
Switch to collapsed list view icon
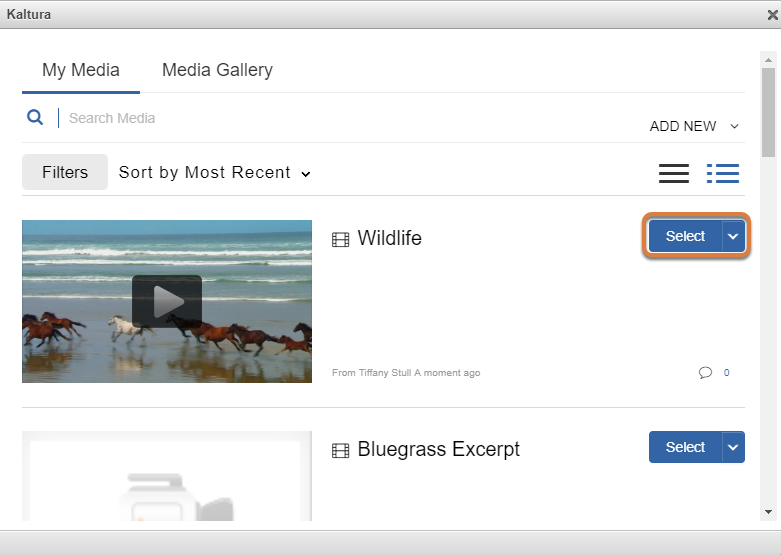pyautogui.click(x=673, y=173)
